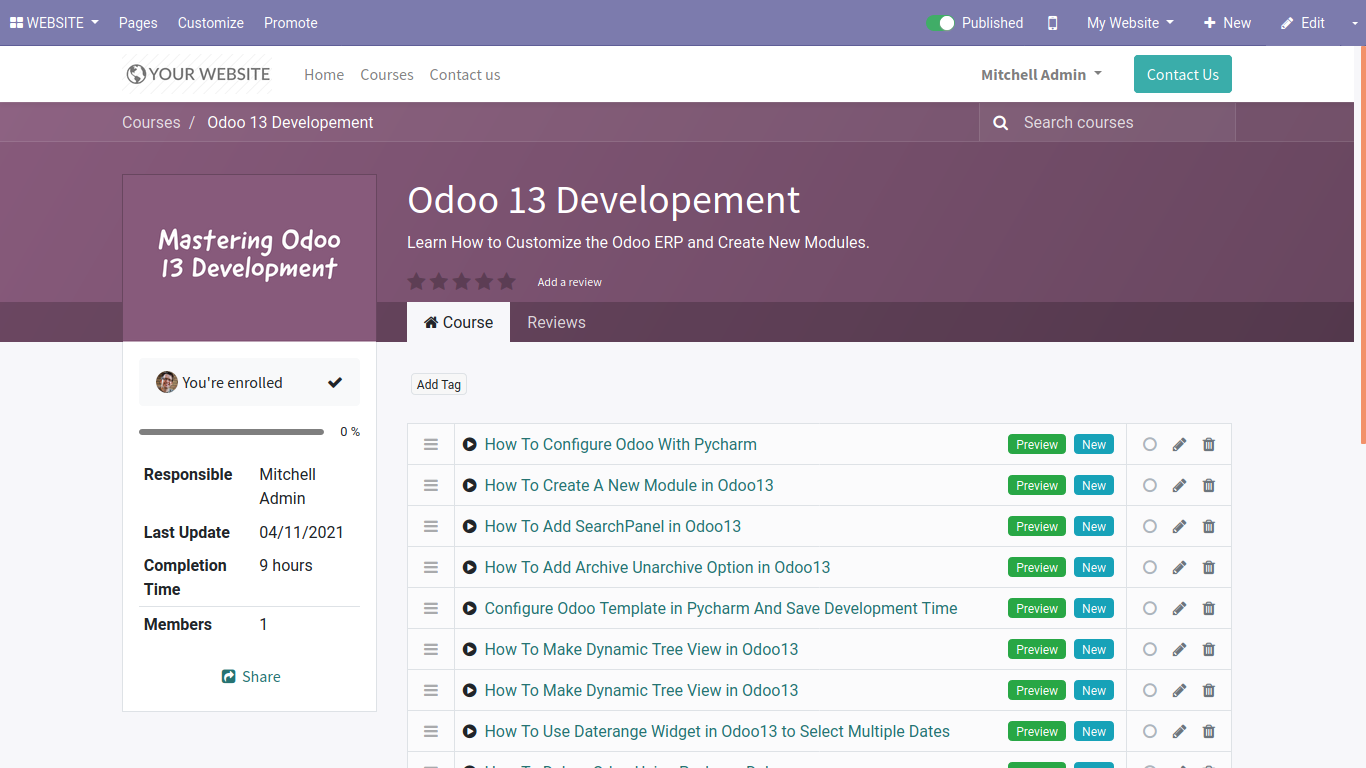
Task: Toggle the Published switch off
Action: pyautogui.click(x=940, y=23)
